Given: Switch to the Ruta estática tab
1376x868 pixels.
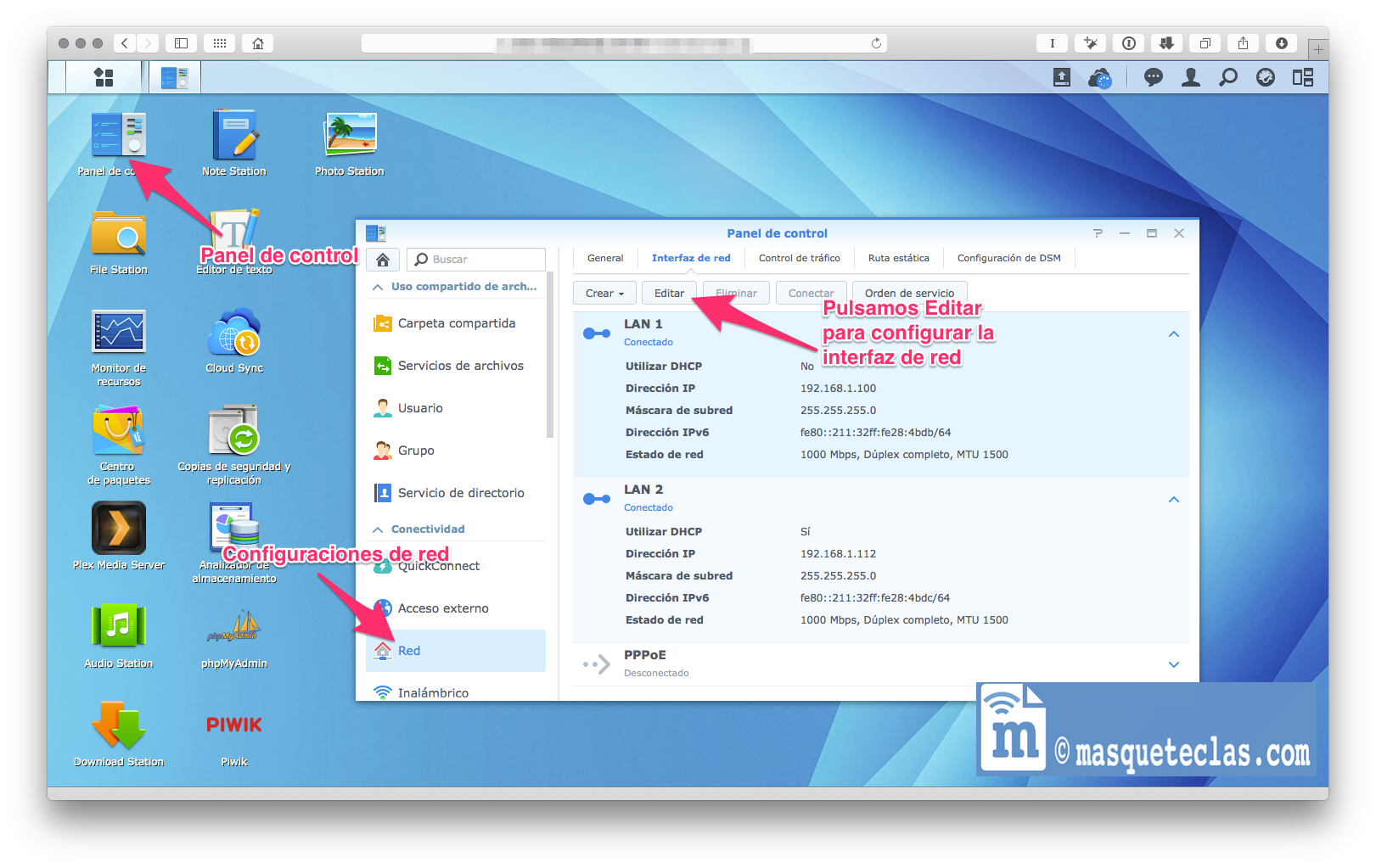Looking at the screenshot, I should [898, 258].
